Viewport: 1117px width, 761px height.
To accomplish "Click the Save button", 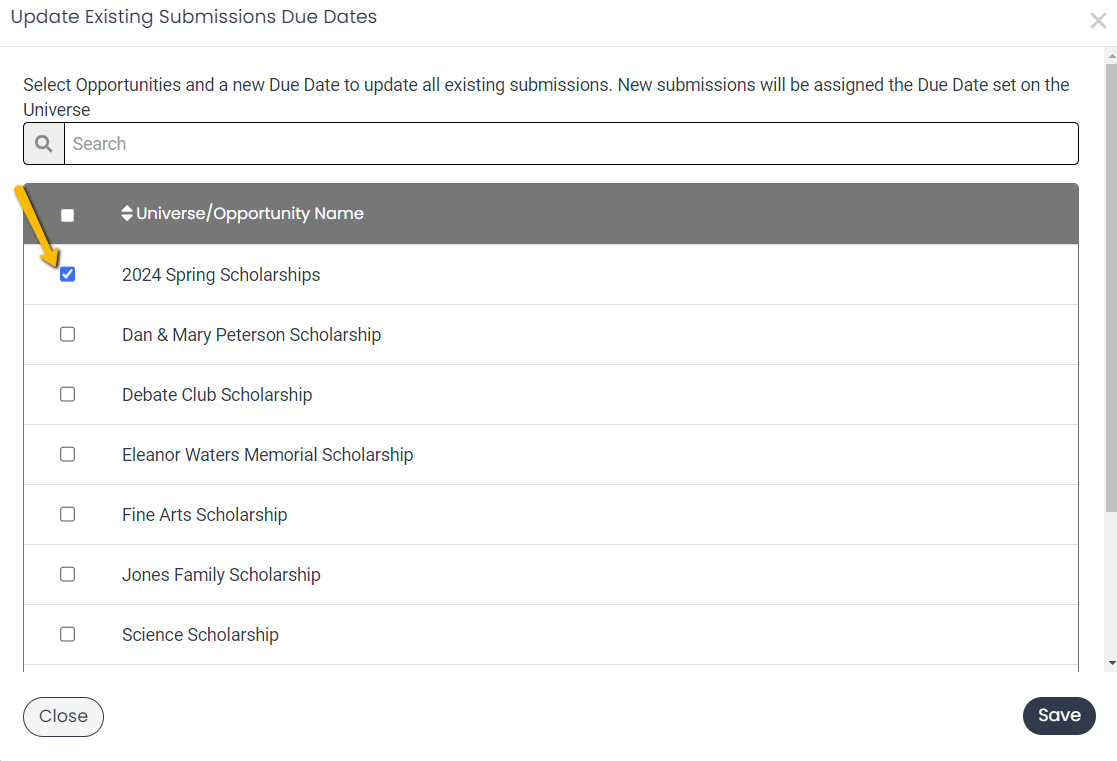I will [1059, 715].
